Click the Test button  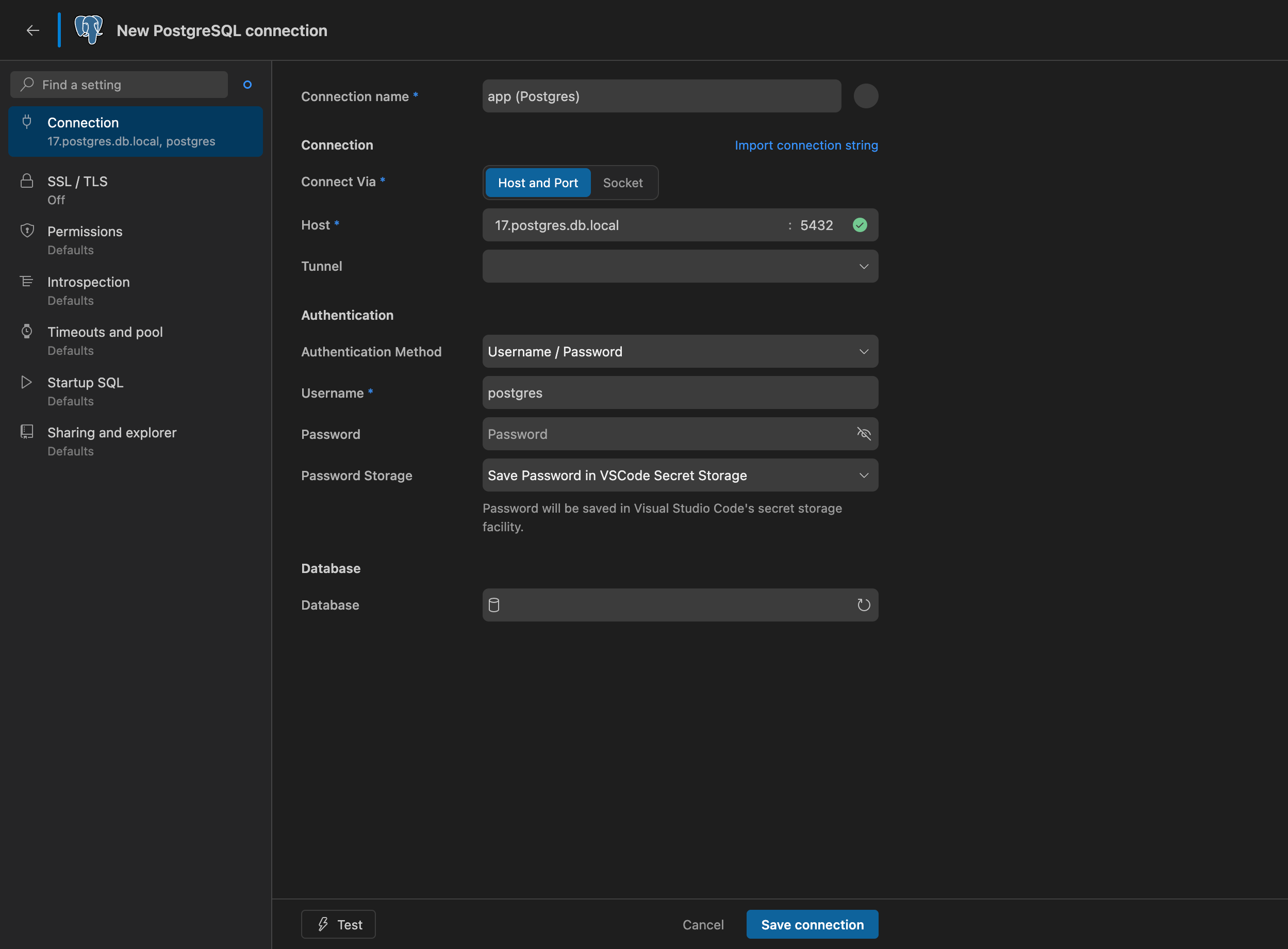pos(338,924)
